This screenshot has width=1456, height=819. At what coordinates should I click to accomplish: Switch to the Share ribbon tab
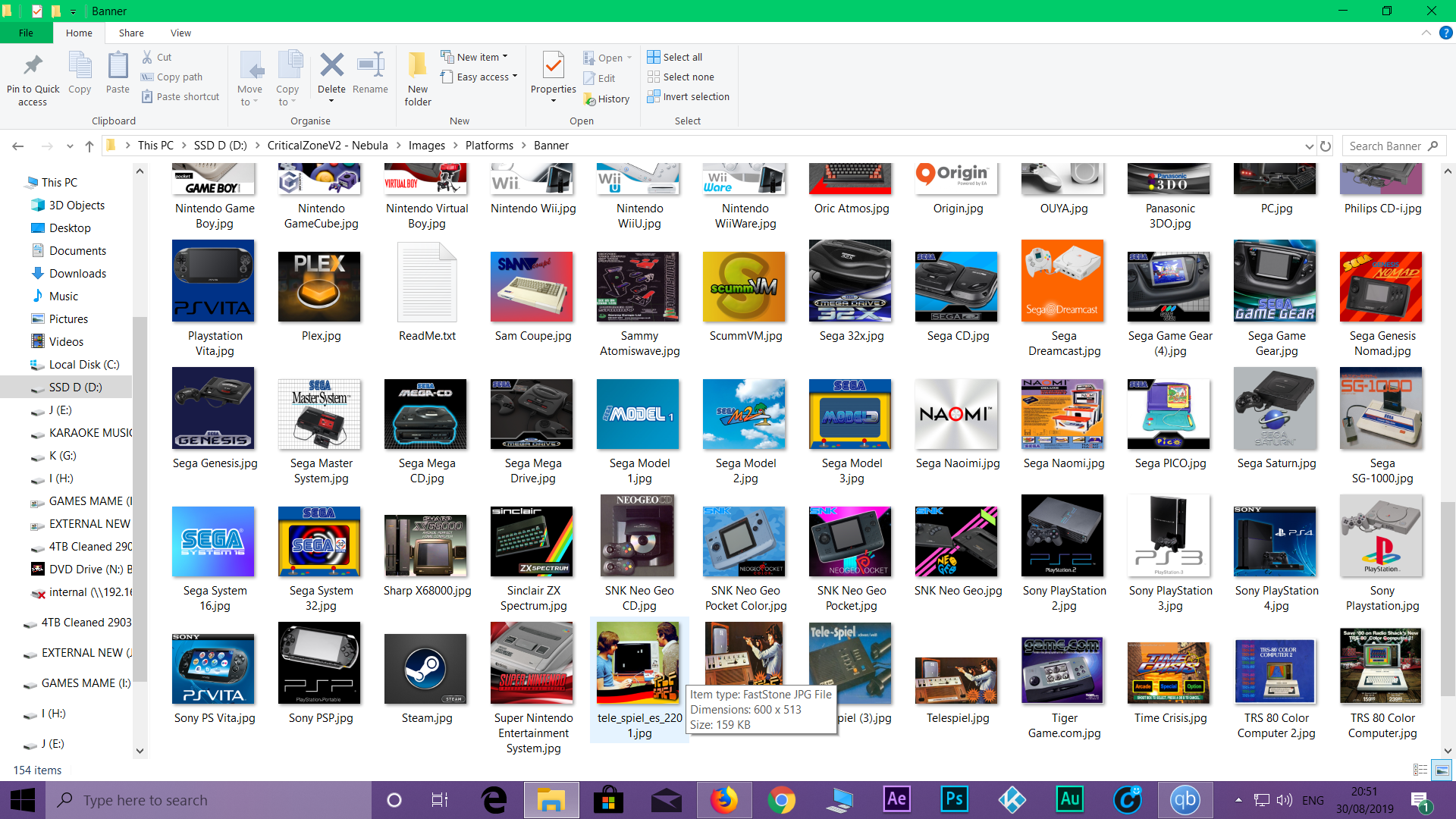click(x=131, y=33)
